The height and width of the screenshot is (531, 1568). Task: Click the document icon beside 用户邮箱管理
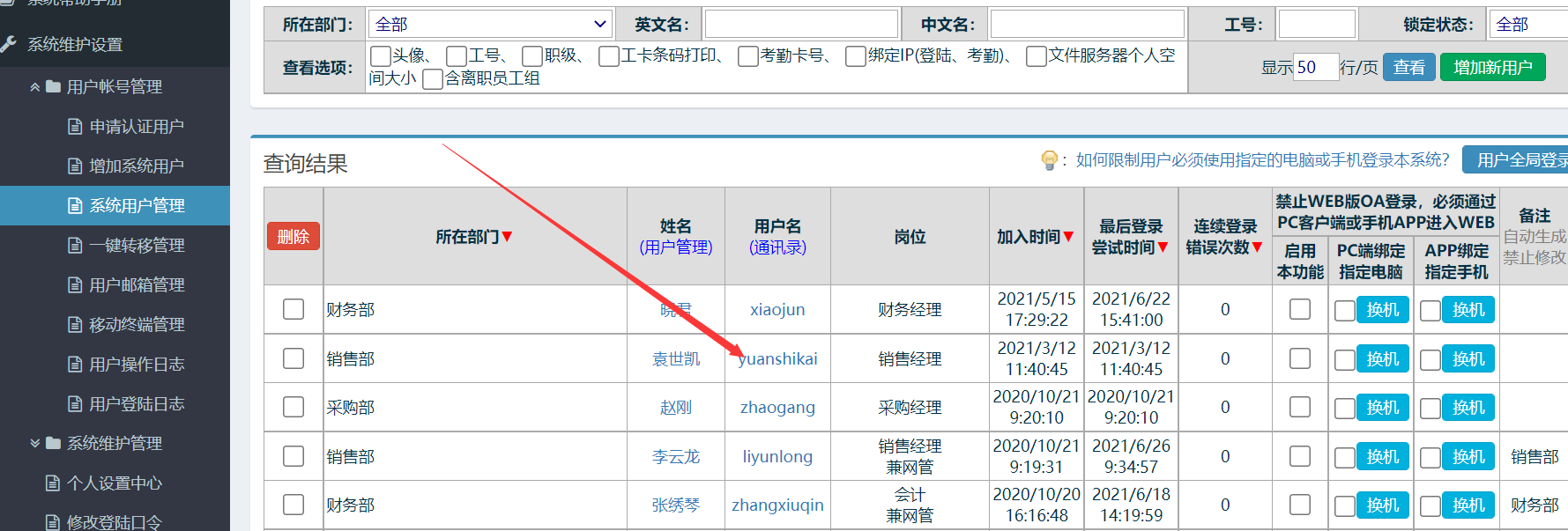[75, 285]
